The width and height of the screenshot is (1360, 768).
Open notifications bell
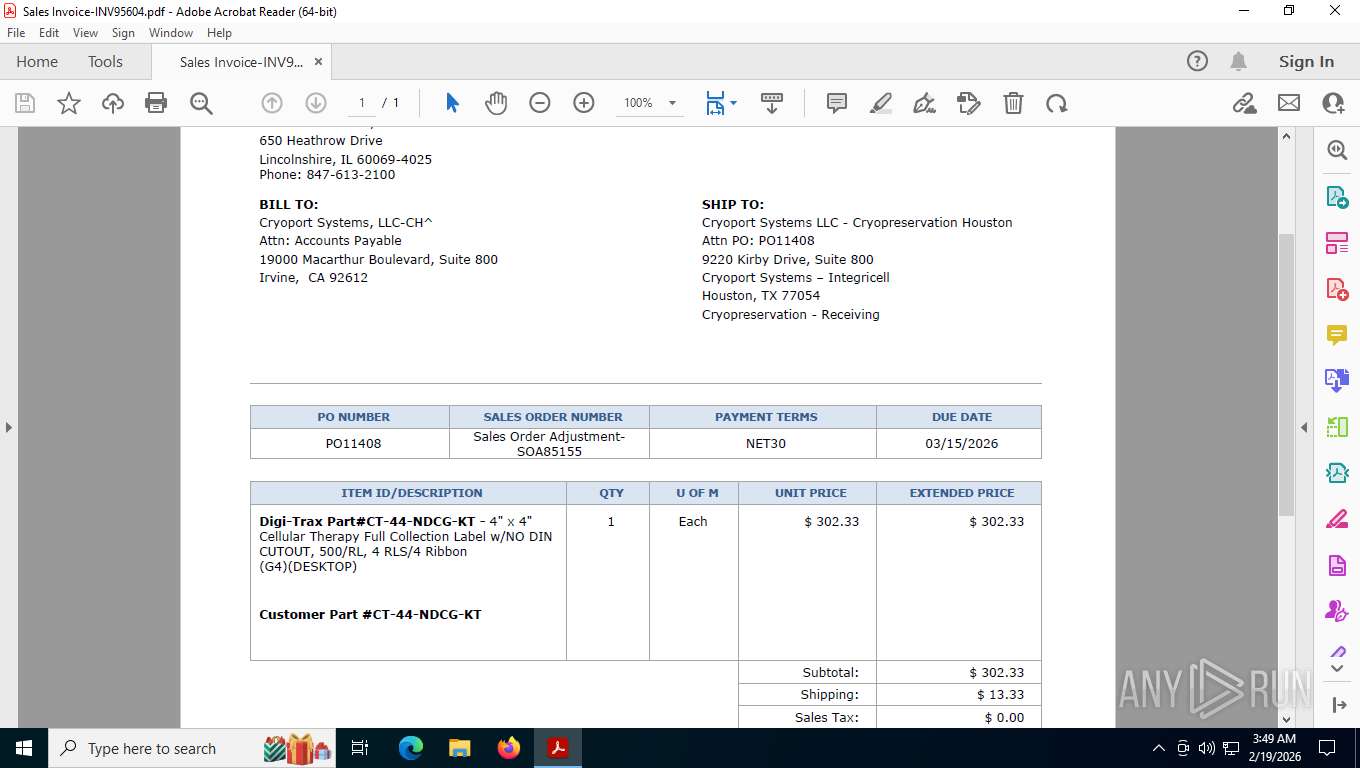(1239, 61)
